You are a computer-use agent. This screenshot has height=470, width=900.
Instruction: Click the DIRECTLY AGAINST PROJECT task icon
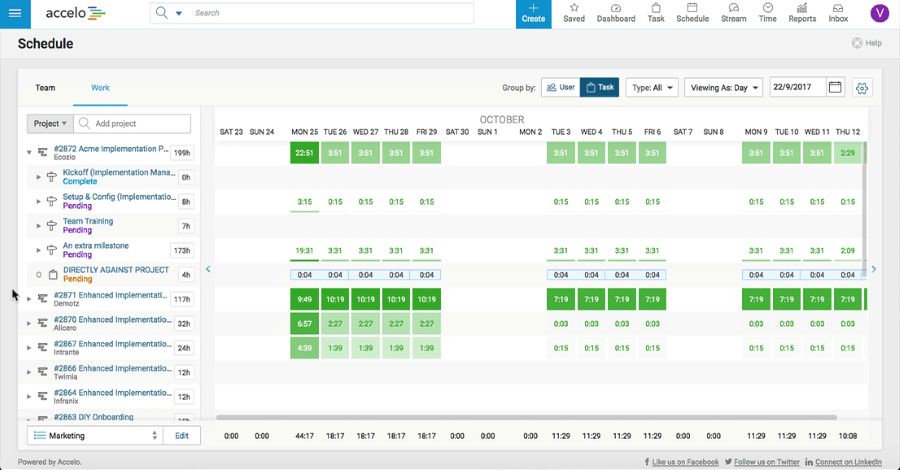pyautogui.click(x=53, y=275)
